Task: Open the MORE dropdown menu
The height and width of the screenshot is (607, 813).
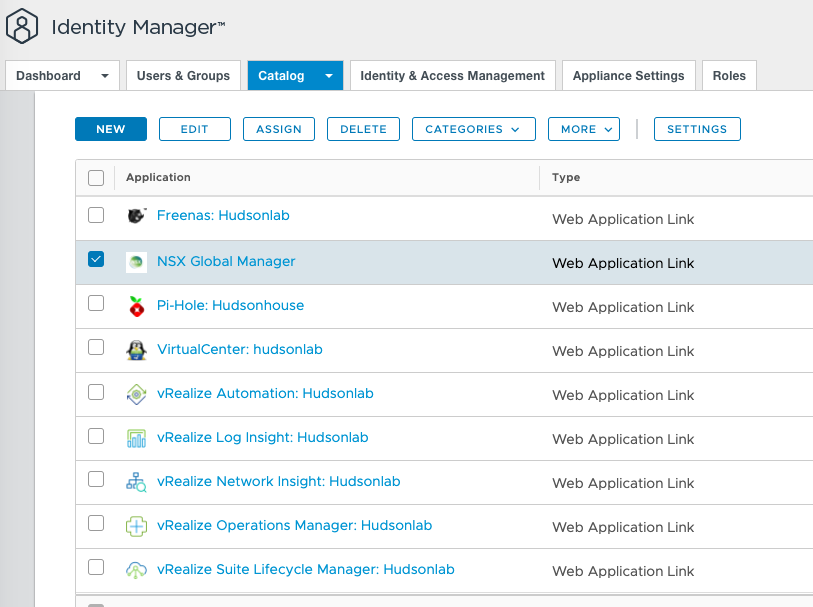Action: [x=584, y=129]
